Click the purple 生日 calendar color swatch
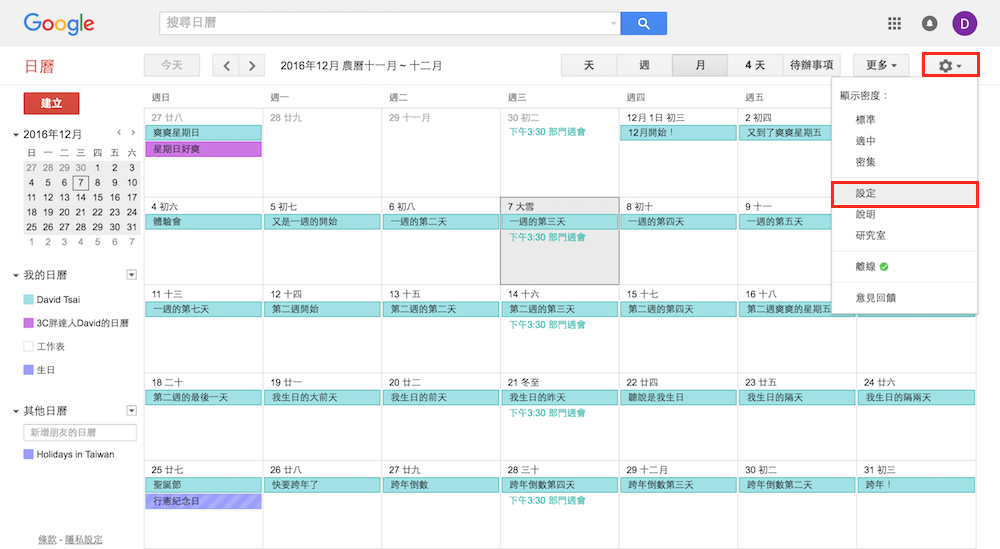1000x549 pixels. click(28, 370)
